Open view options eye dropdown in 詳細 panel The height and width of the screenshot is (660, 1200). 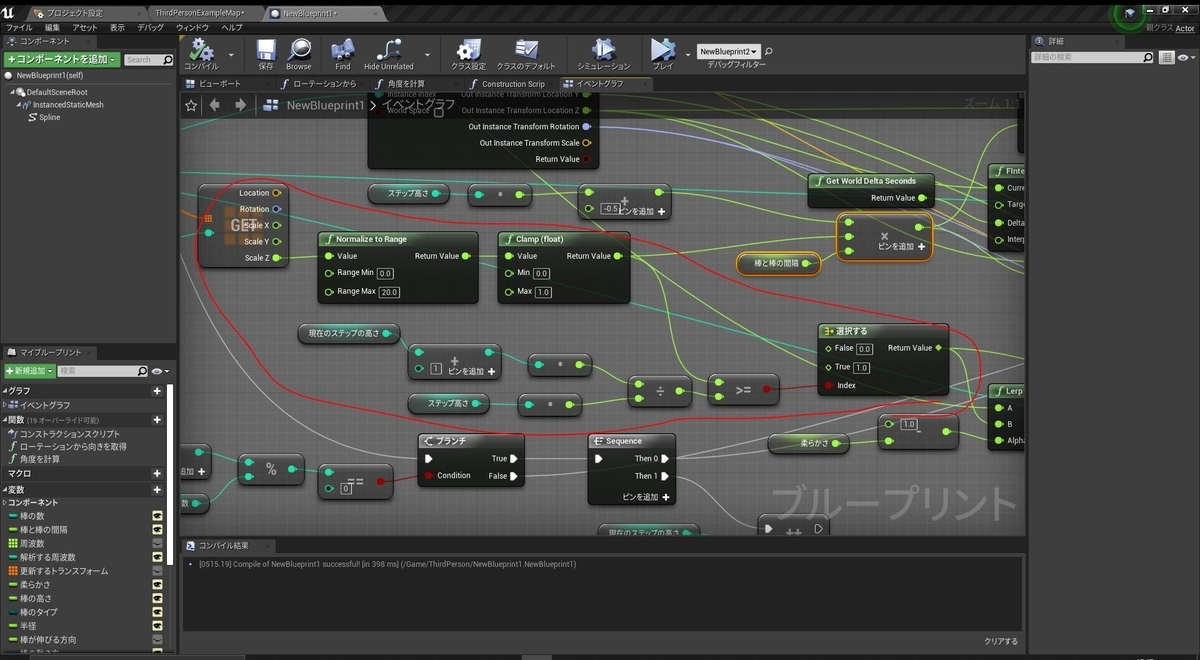point(1186,58)
